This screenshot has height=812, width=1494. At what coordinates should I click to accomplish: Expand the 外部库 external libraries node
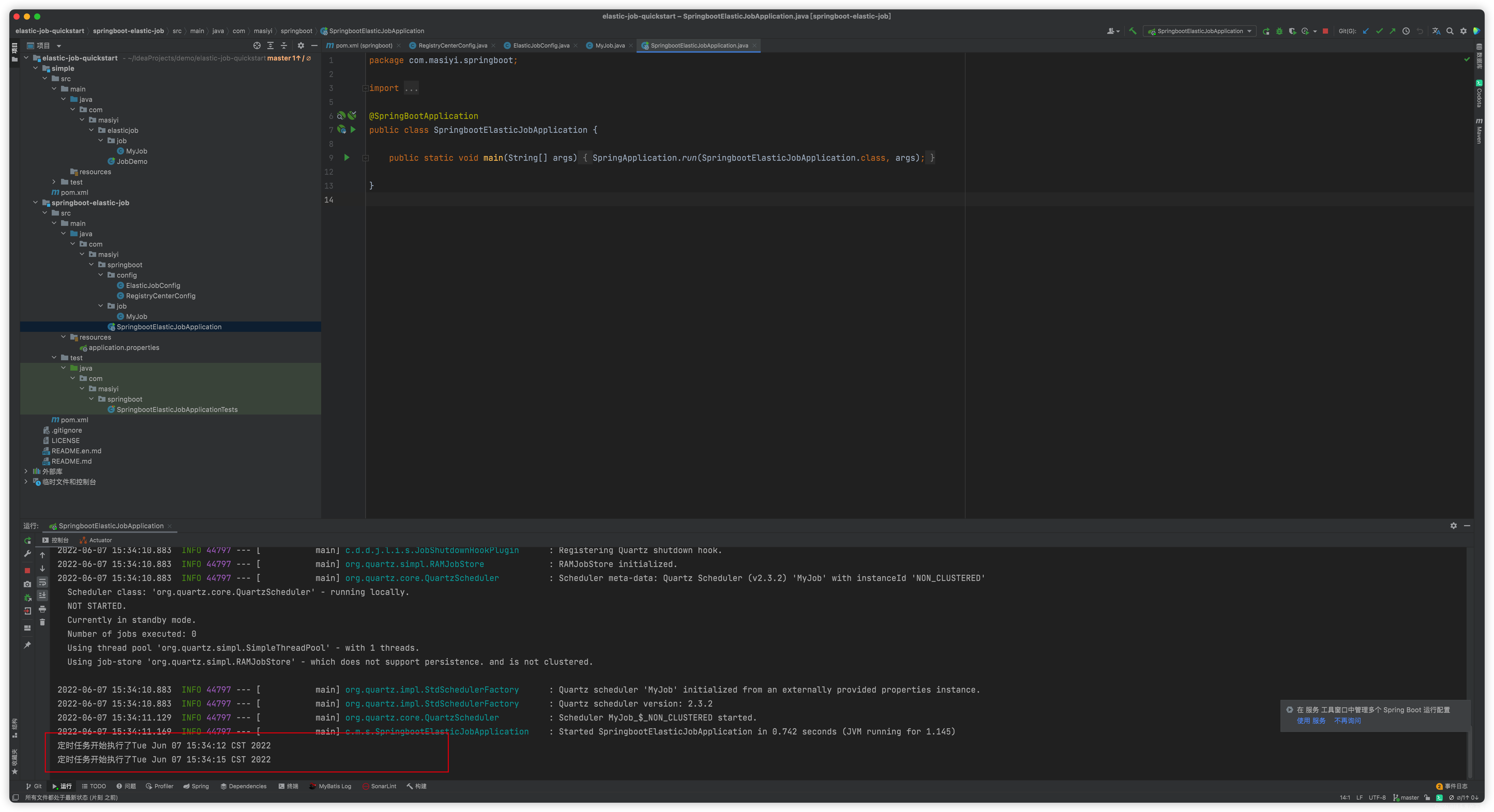[26, 471]
